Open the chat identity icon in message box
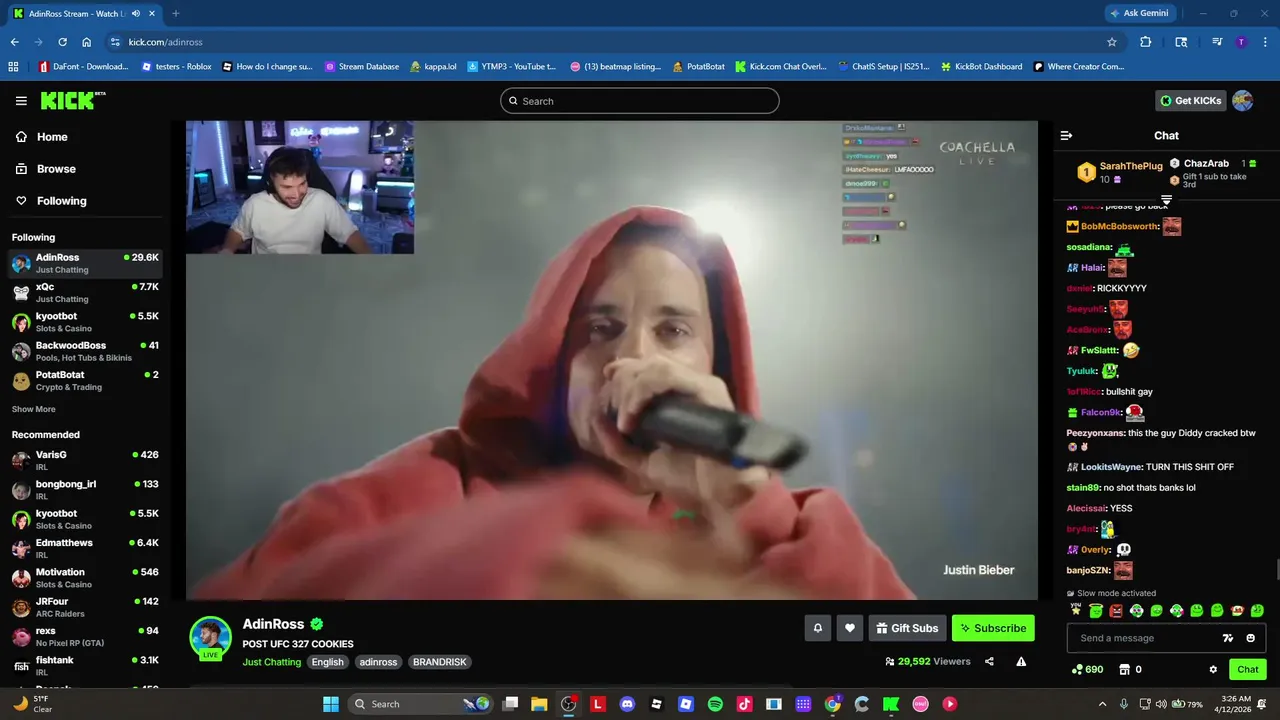This screenshot has width=1280, height=720. [x=1228, y=638]
